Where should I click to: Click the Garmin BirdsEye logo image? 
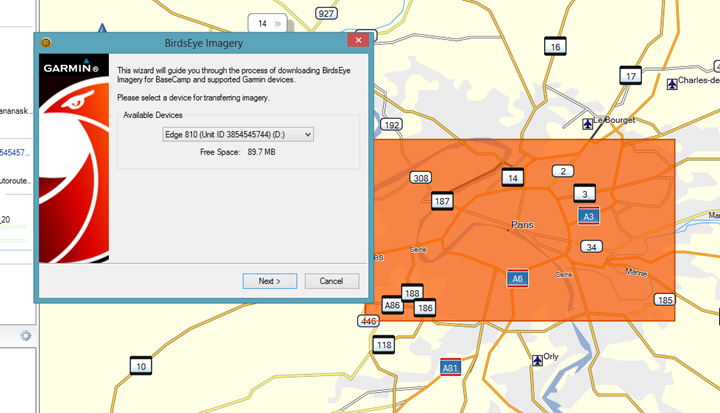click(74, 158)
